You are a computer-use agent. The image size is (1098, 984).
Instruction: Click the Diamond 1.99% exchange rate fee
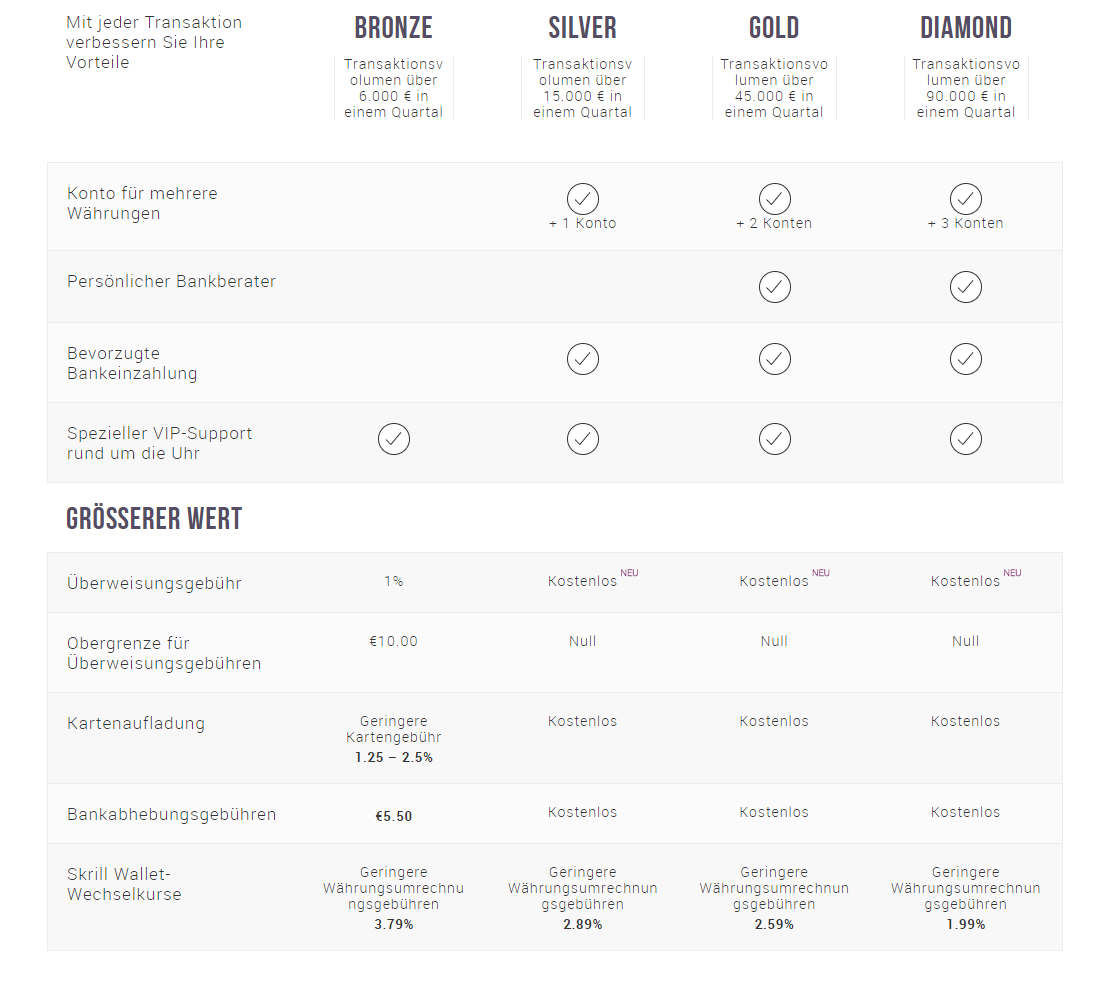tap(966, 924)
